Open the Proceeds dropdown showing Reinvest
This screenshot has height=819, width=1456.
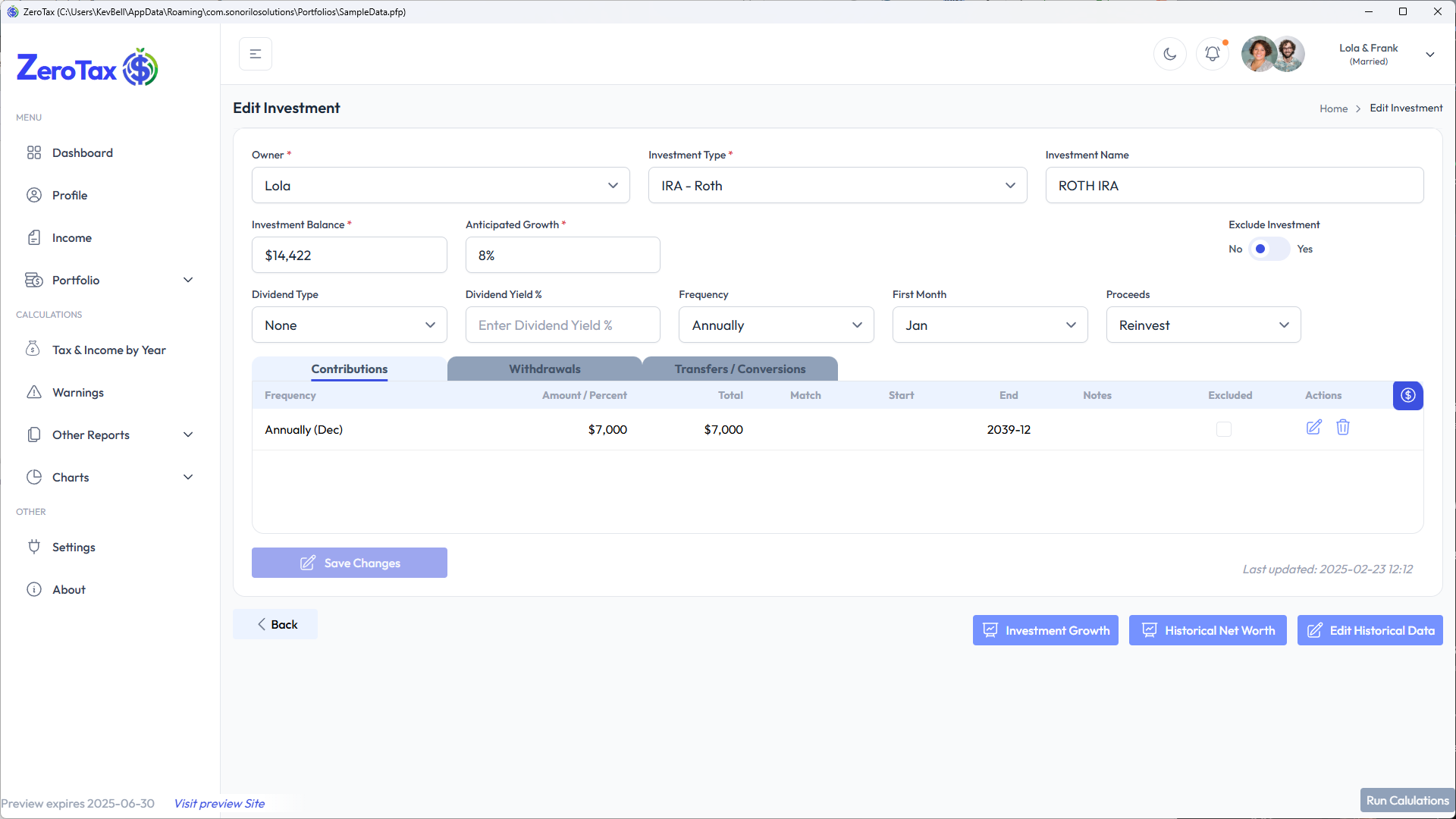[1203, 325]
